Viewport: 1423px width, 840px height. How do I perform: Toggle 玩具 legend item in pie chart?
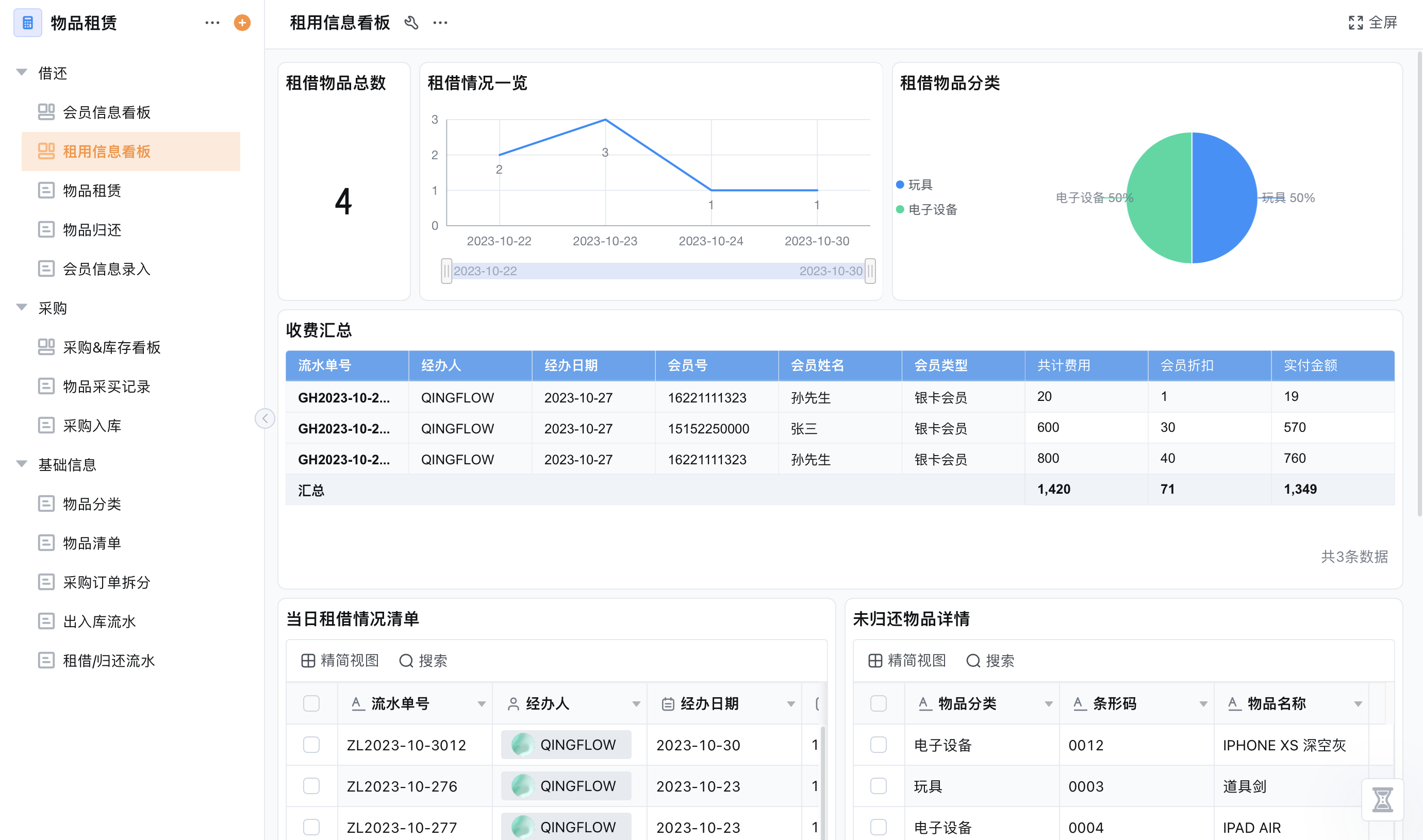[x=914, y=184]
